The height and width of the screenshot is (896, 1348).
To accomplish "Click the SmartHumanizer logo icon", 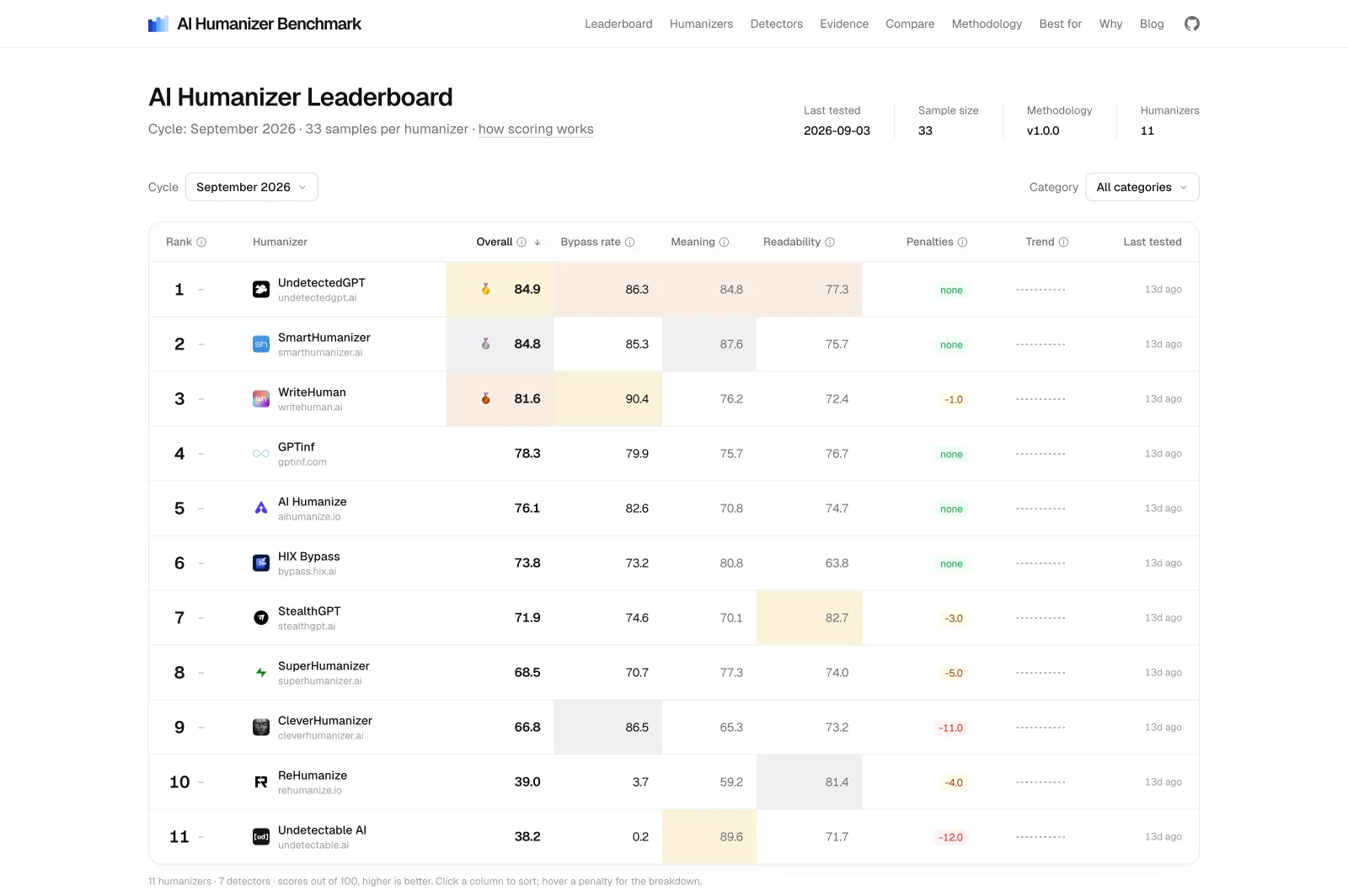I will click(x=261, y=344).
